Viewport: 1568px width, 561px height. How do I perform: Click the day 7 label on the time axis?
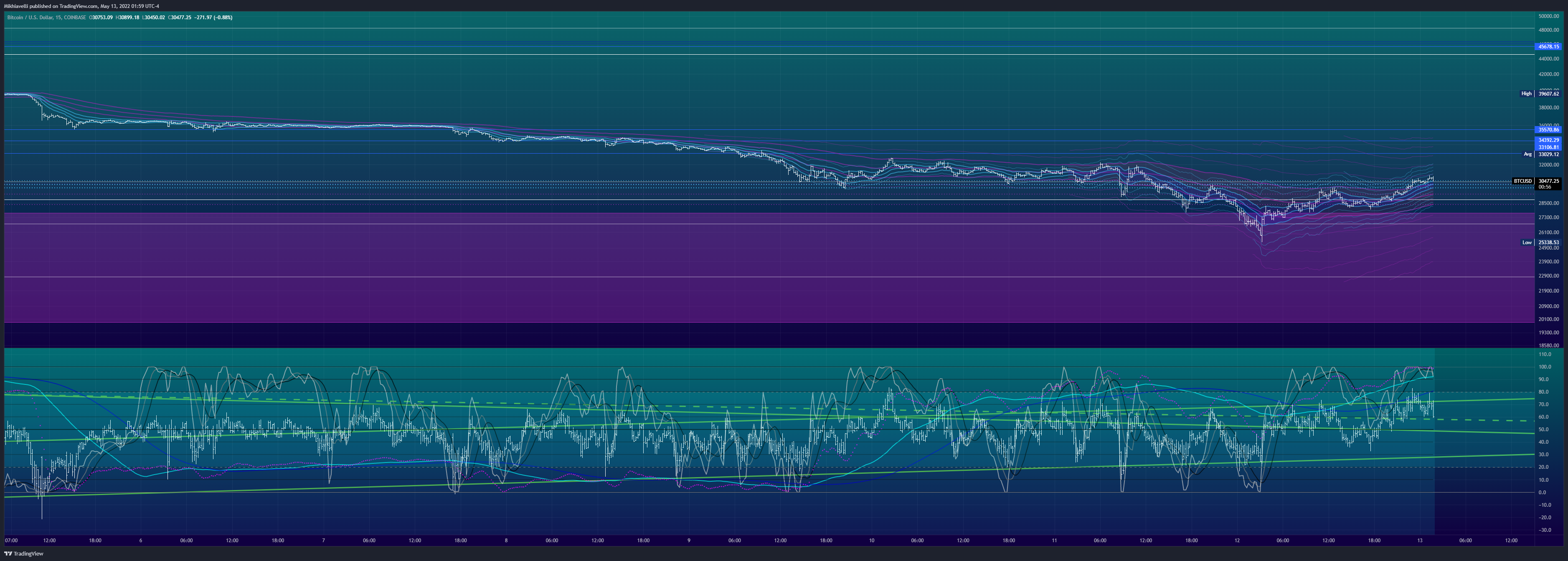[x=324, y=540]
